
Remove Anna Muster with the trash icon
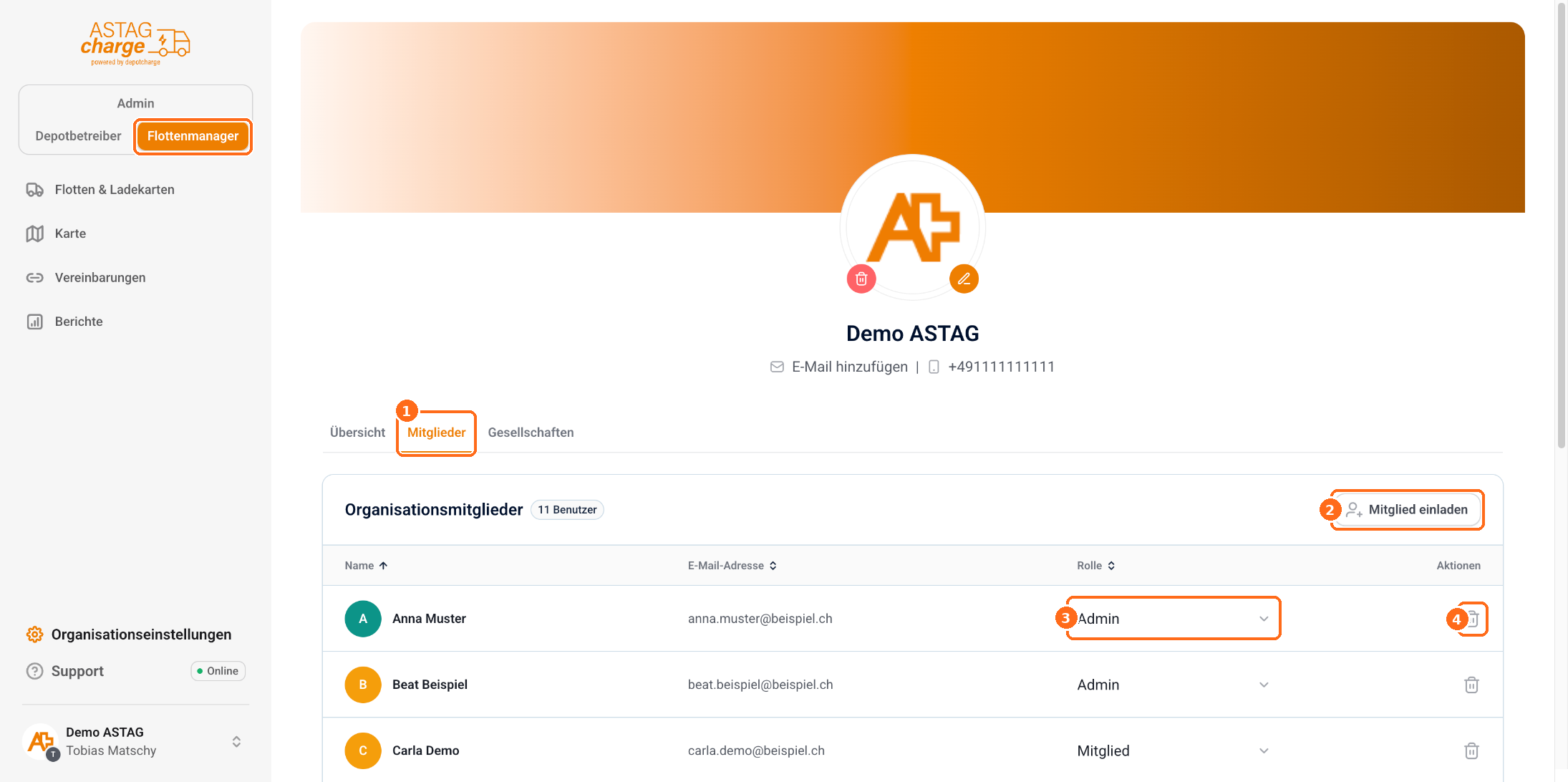click(1472, 619)
